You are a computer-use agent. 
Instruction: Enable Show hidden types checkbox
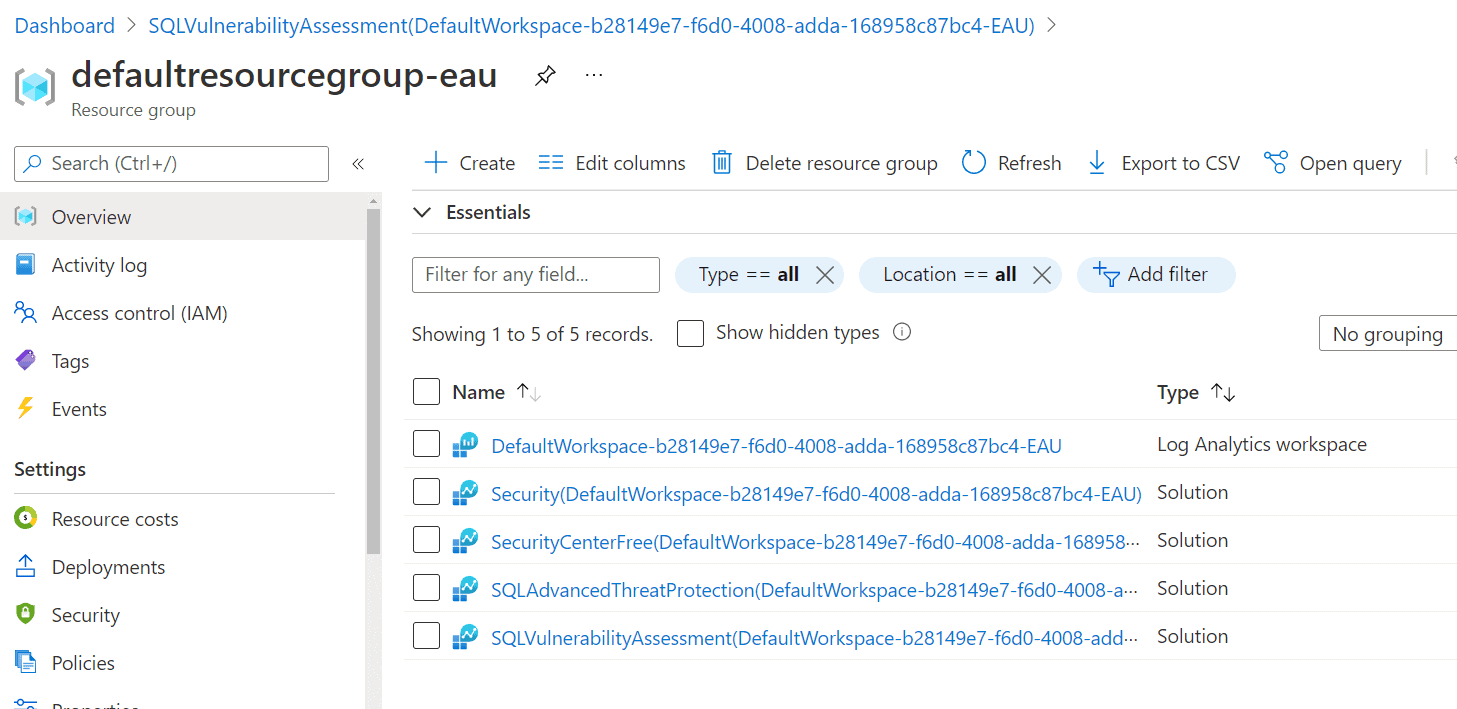click(x=690, y=333)
